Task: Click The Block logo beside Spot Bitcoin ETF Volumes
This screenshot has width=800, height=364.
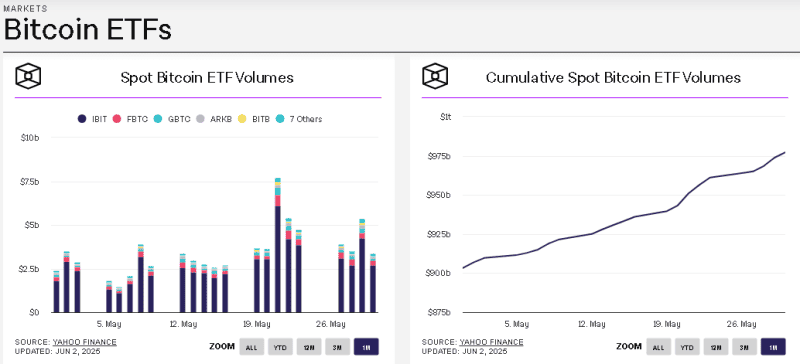Action: click(x=28, y=77)
